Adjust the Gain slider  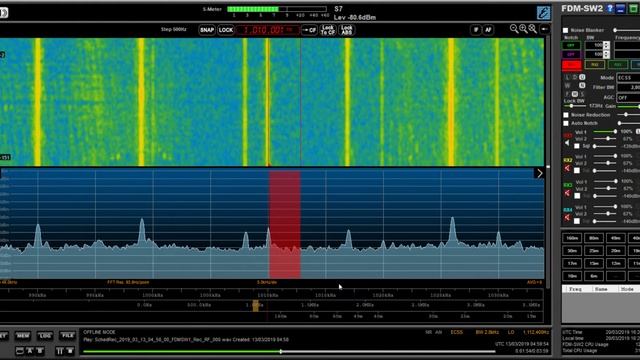pos(629,106)
